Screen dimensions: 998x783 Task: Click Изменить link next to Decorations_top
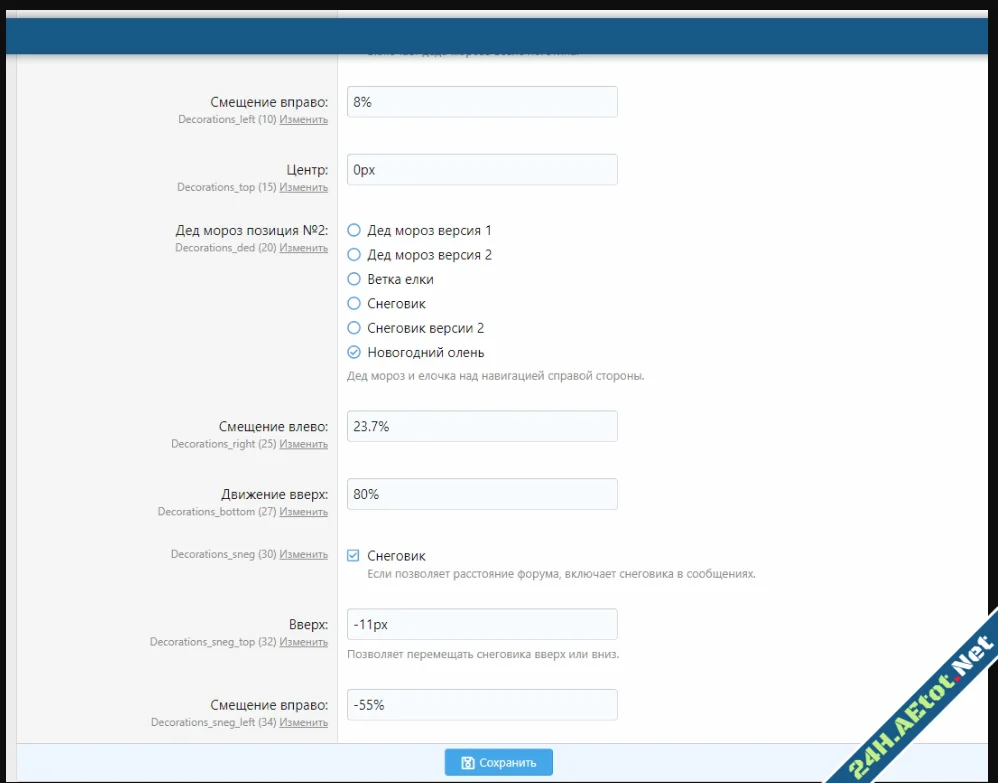[303, 187]
